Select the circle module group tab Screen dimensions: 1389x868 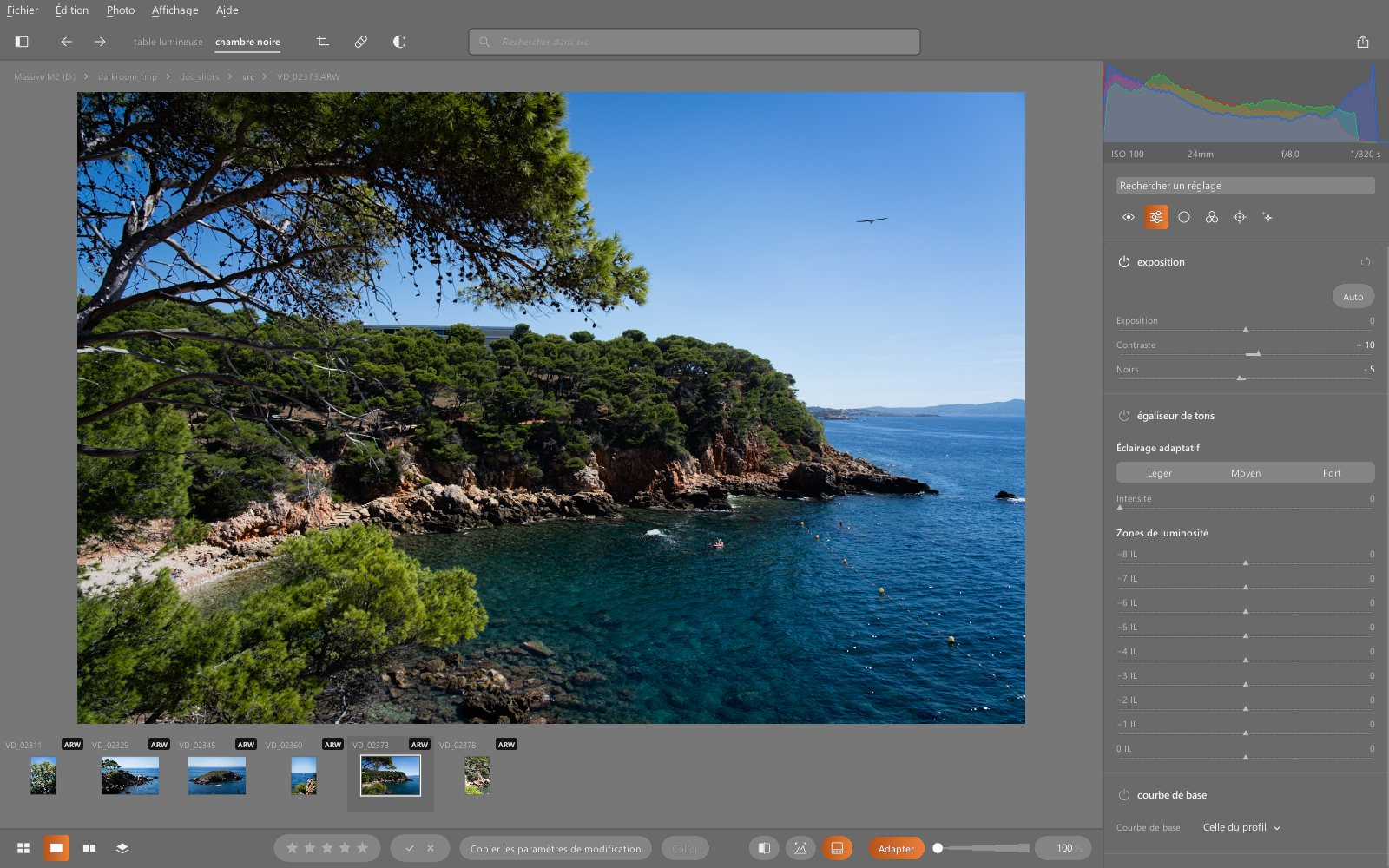(x=1184, y=217)
